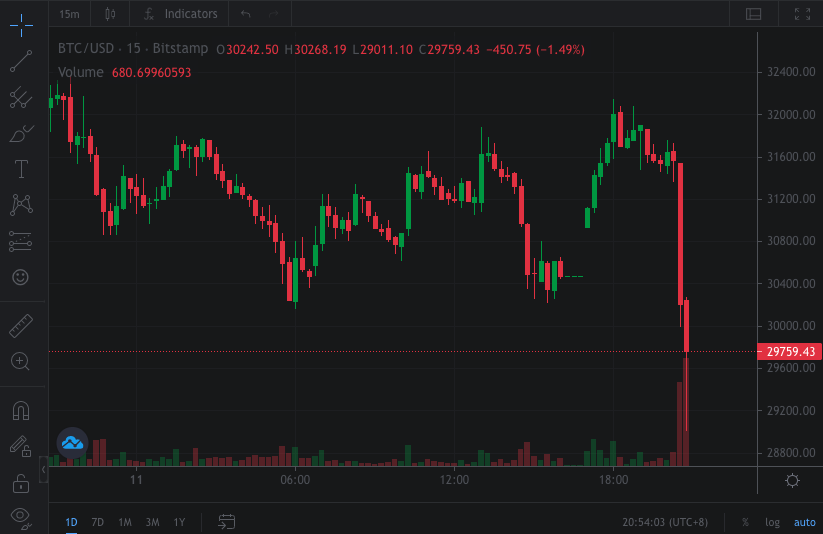Open the candlestick chart style dropdown
This screenshot has width=823, height=534.
click(x=110, y=14)
